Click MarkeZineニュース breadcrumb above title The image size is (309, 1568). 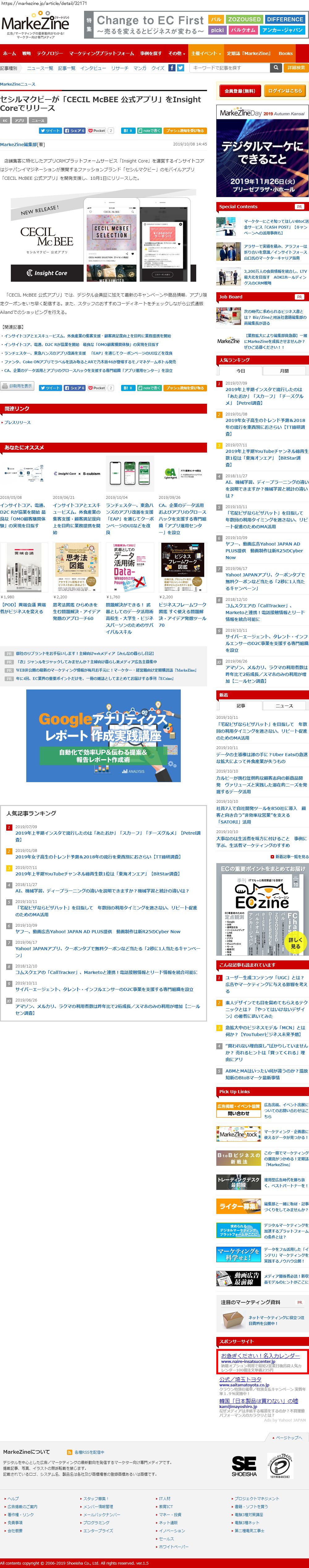(18, 84)
